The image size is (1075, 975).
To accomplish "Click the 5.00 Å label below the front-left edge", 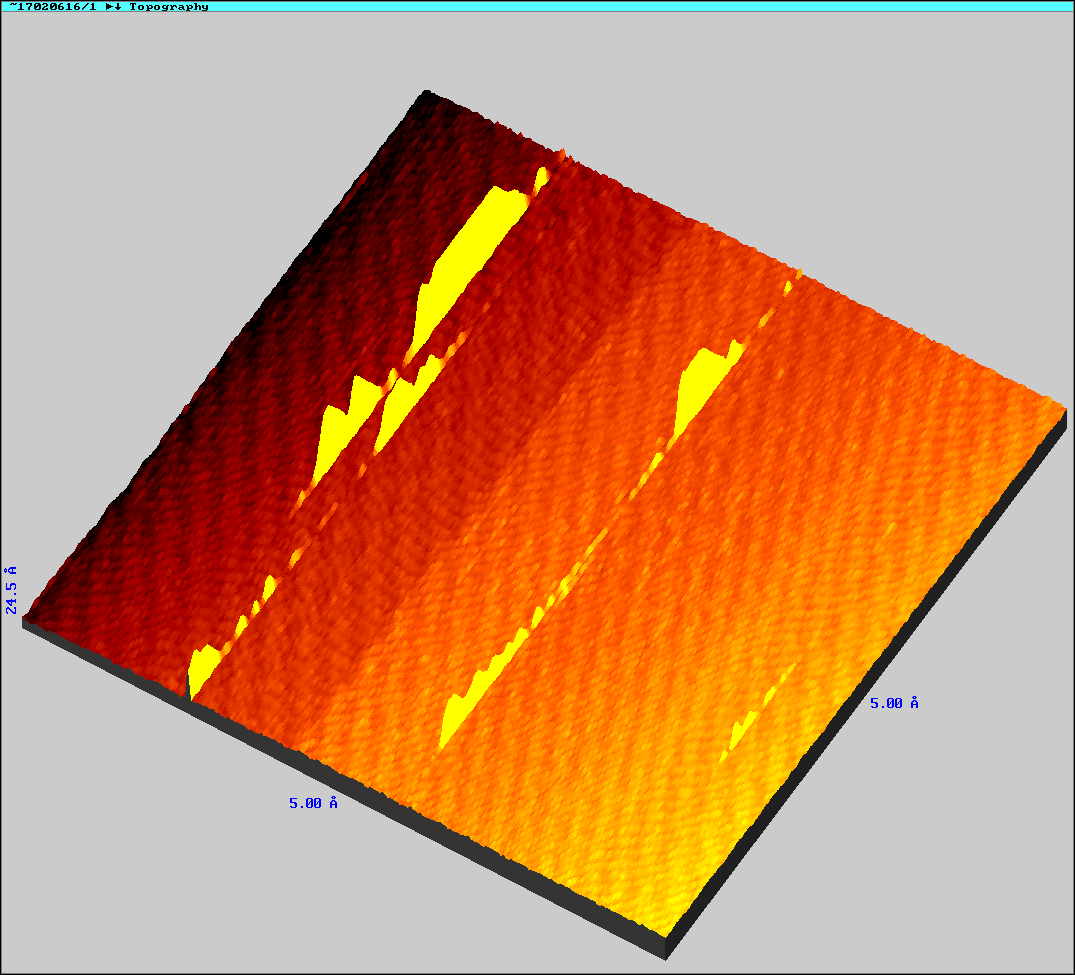I will pyautogui.click(x=313, y=803).
